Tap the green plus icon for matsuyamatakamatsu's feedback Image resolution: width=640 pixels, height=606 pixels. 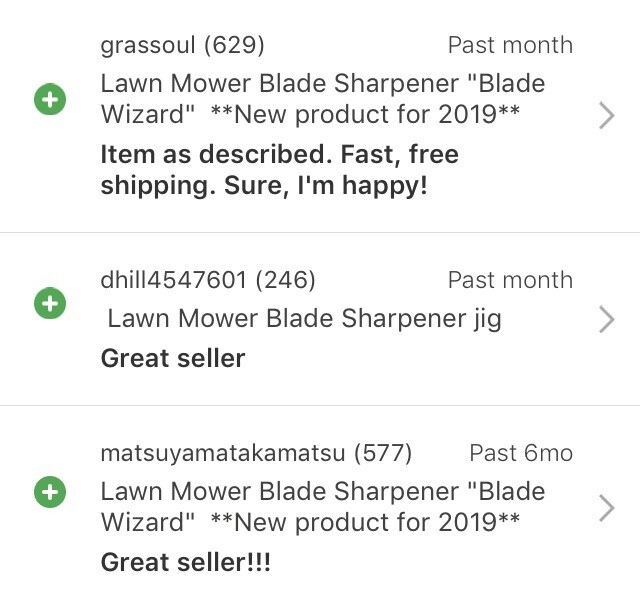[50, 491]
